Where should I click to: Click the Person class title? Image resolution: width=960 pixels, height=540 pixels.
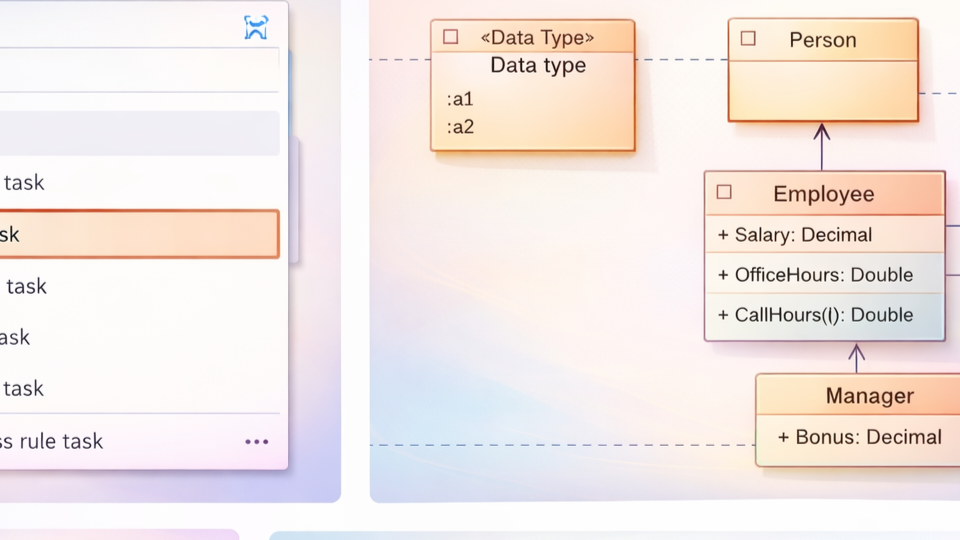(823, 40)
